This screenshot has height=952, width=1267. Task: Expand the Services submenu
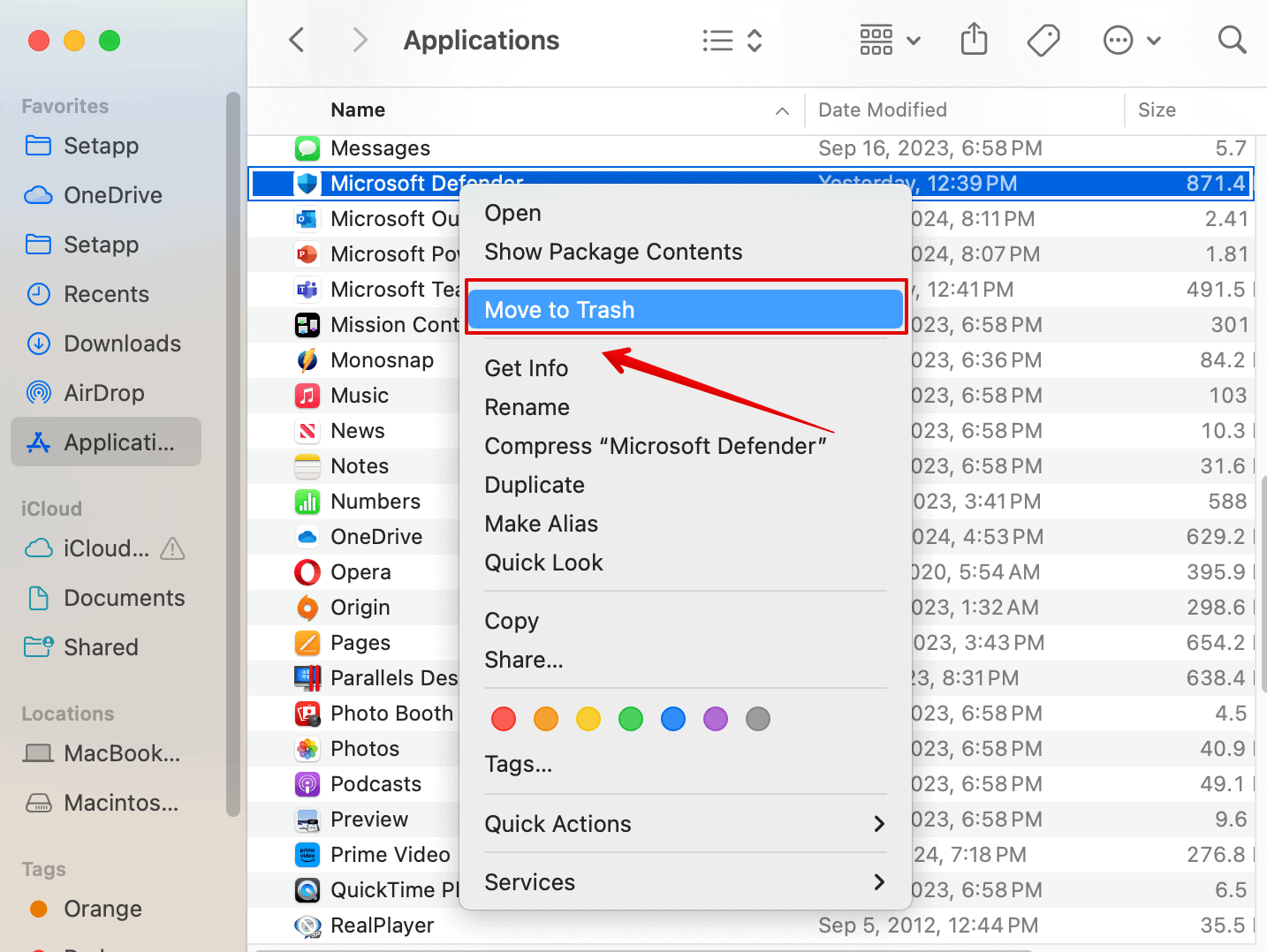685,882
